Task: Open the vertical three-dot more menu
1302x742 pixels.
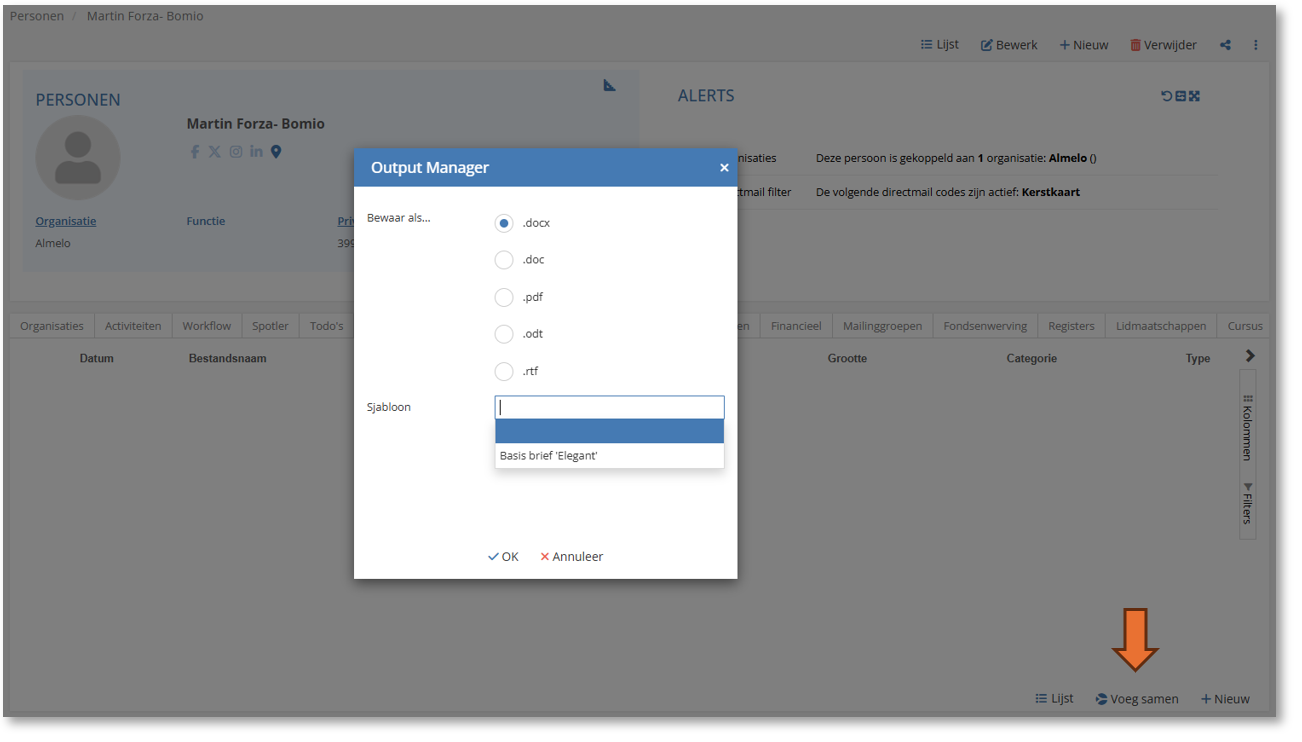Action: tap(1255, 45)
